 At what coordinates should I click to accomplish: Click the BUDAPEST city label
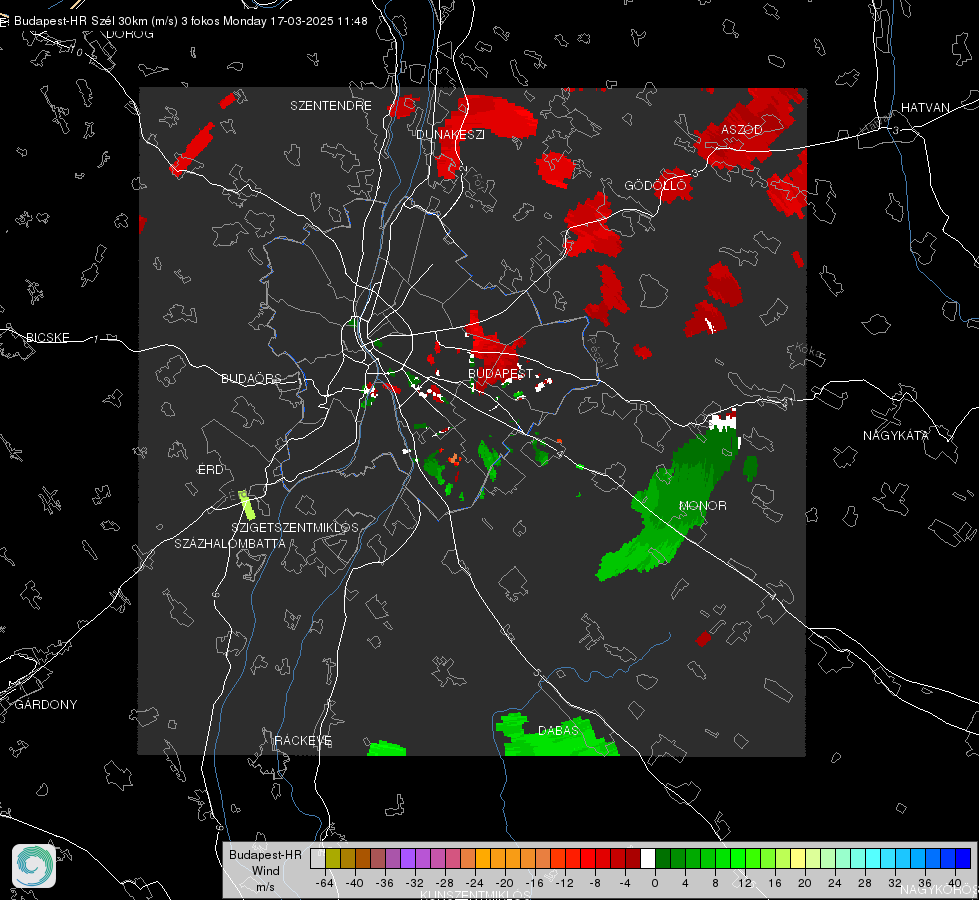[500, 373]
